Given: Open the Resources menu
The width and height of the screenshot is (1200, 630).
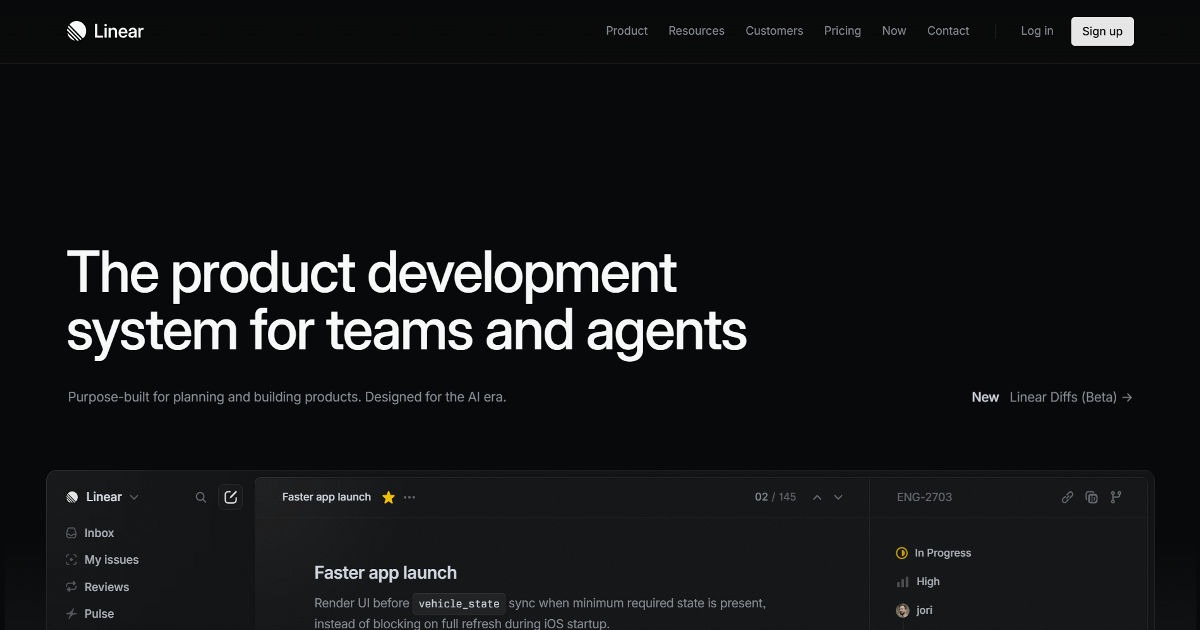Looking at the screenshot, I should (x=696, y=31).
